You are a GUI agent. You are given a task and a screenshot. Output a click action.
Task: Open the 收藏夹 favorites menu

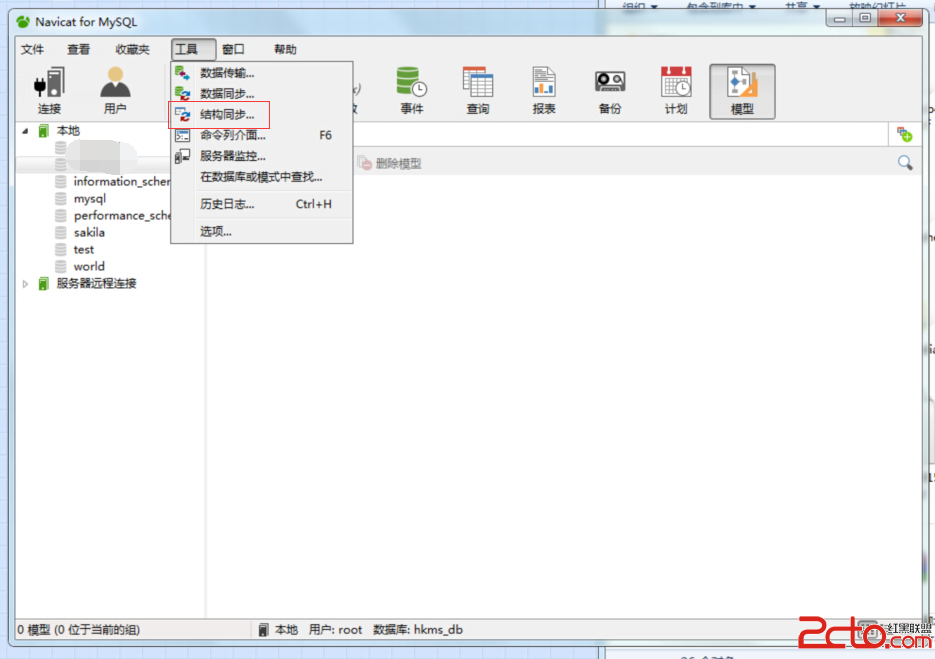pos(132,49)
